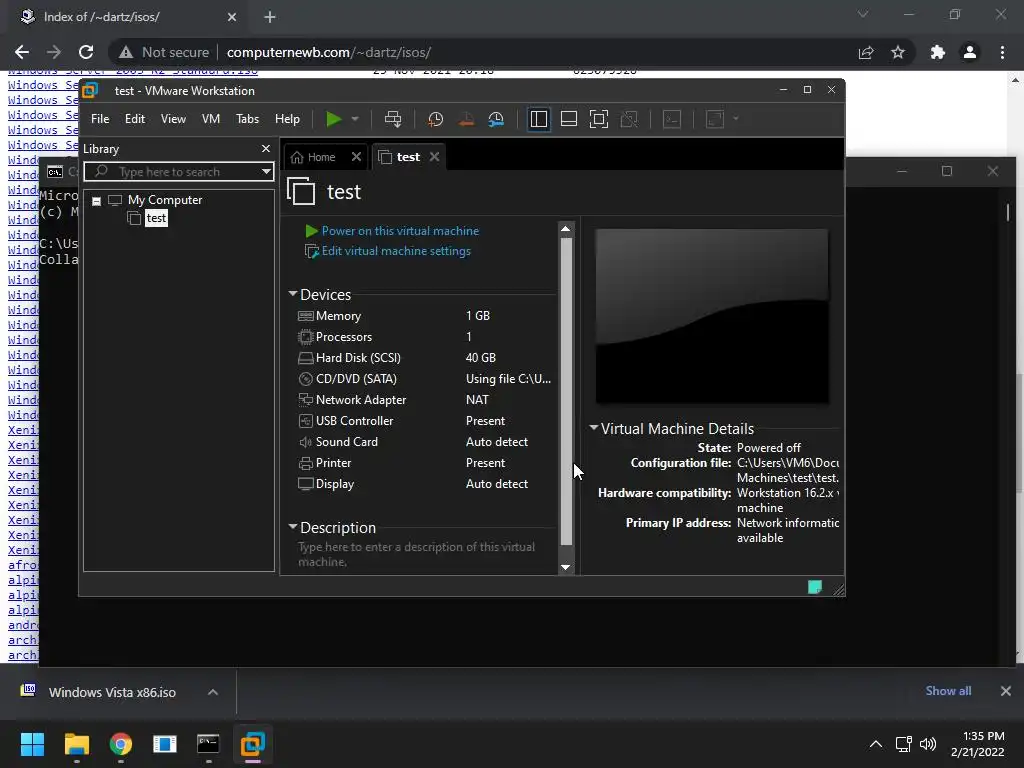This screenshot has height=768, width=1024.
Task: Collapse the Virtual Machine Details section
Action: tap(594, 428)
